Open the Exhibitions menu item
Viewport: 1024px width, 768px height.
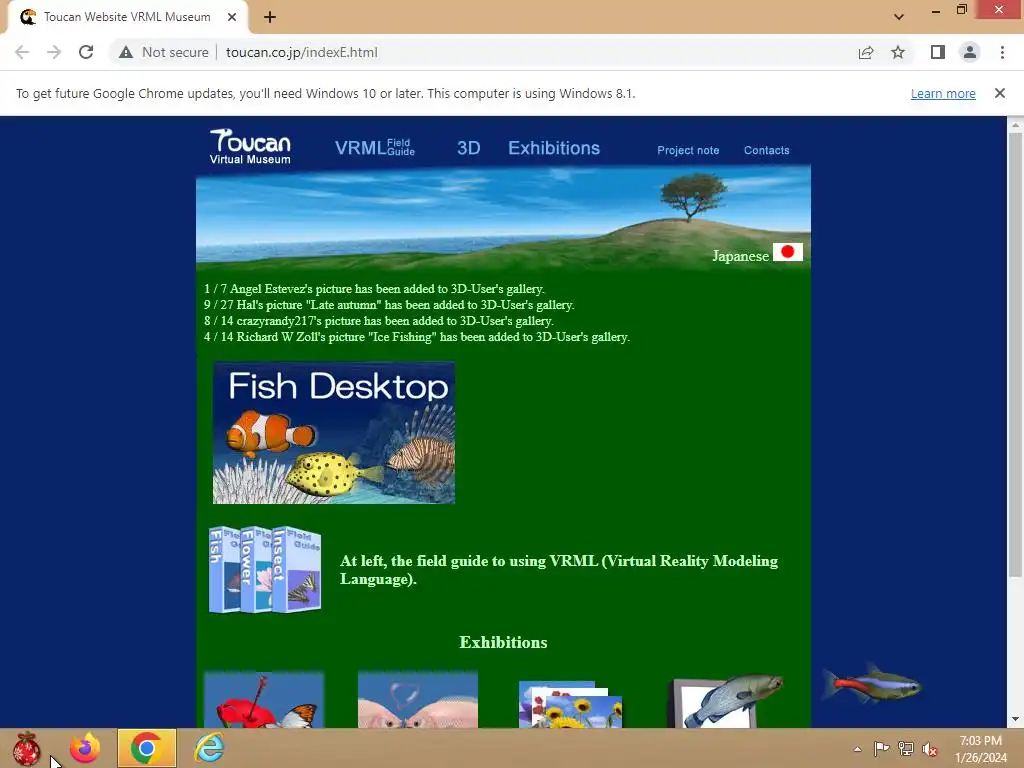pos(554,148)
